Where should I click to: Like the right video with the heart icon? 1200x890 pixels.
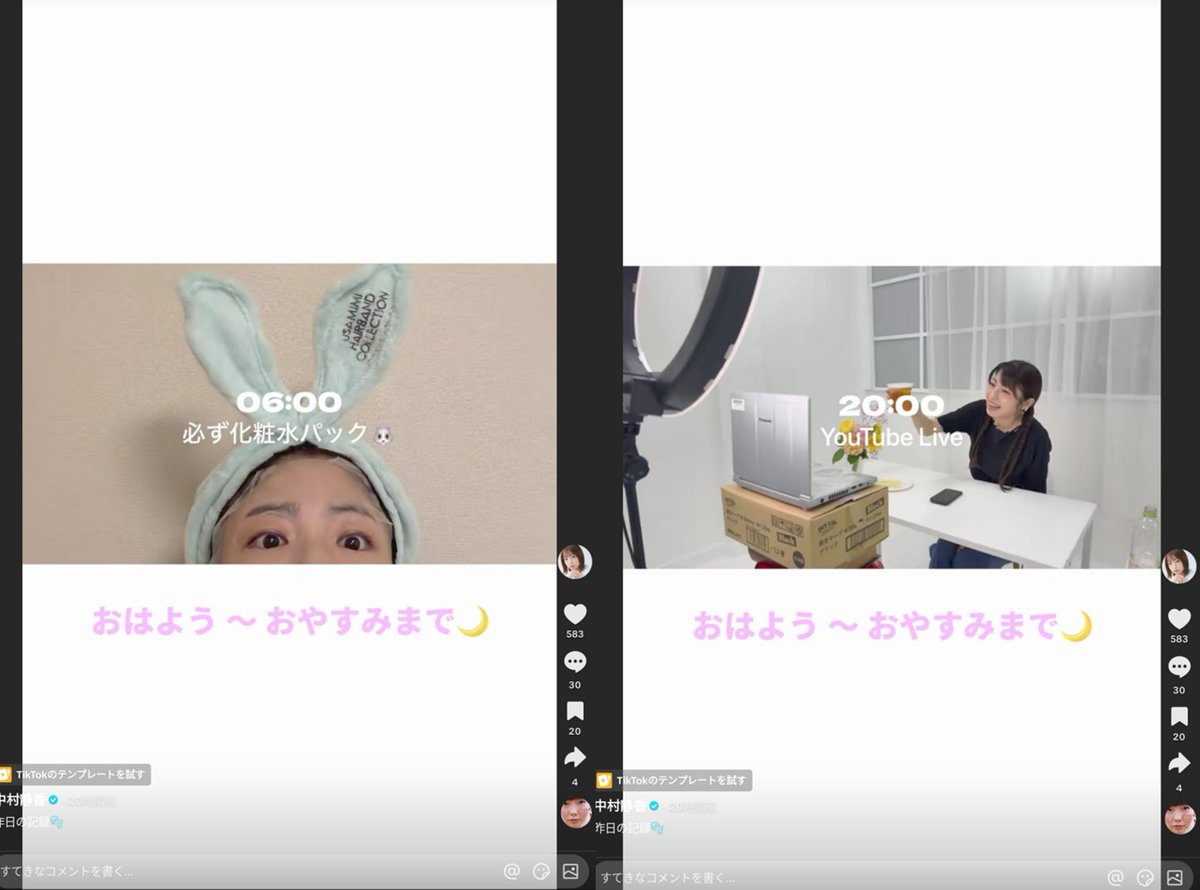[1179, 619]
